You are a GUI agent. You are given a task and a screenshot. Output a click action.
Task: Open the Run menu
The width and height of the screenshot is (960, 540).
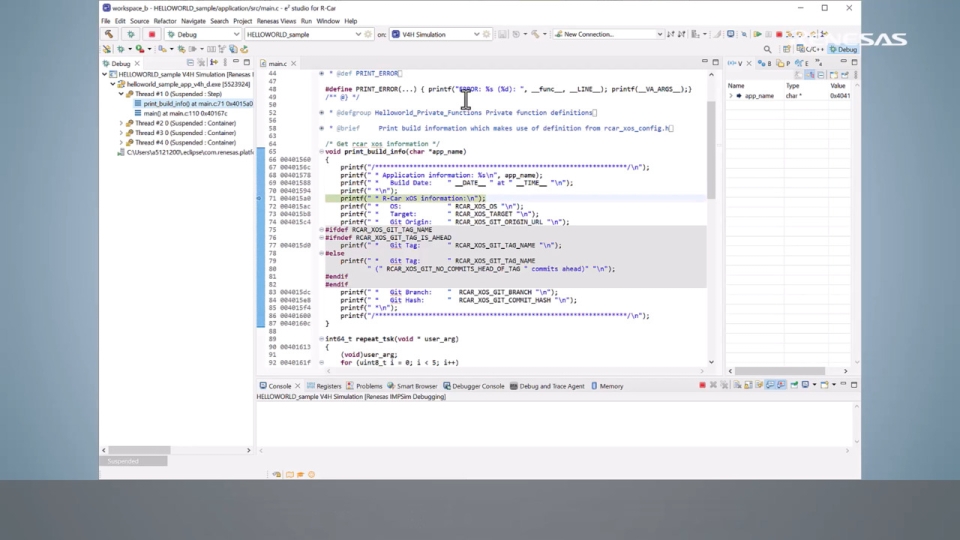tap(306, 21)
